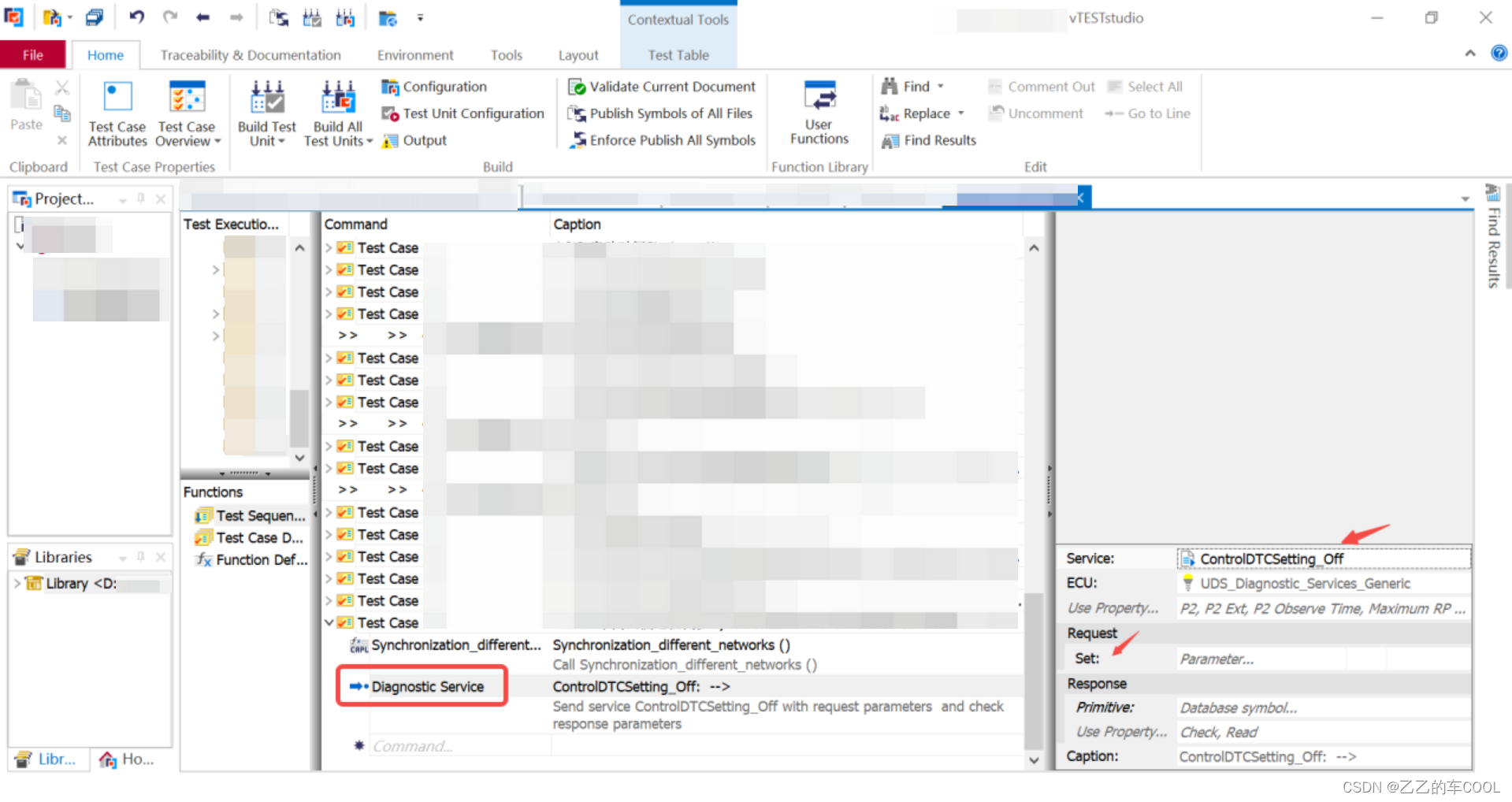
Task: Open User Functions library
Action: 819,113
